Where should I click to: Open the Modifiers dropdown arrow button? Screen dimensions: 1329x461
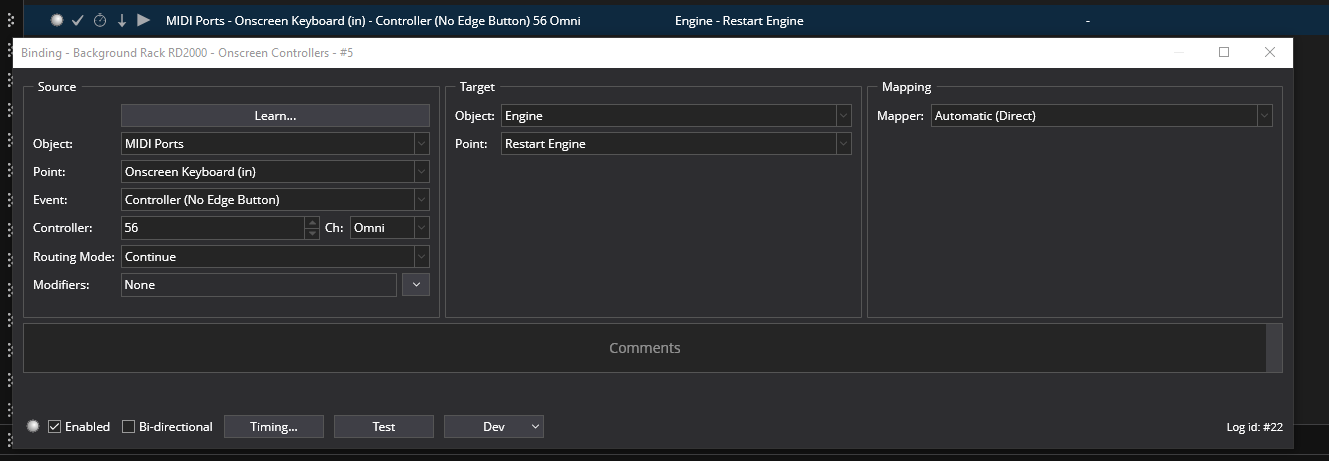pyautogui.click(x=415, y=285)
